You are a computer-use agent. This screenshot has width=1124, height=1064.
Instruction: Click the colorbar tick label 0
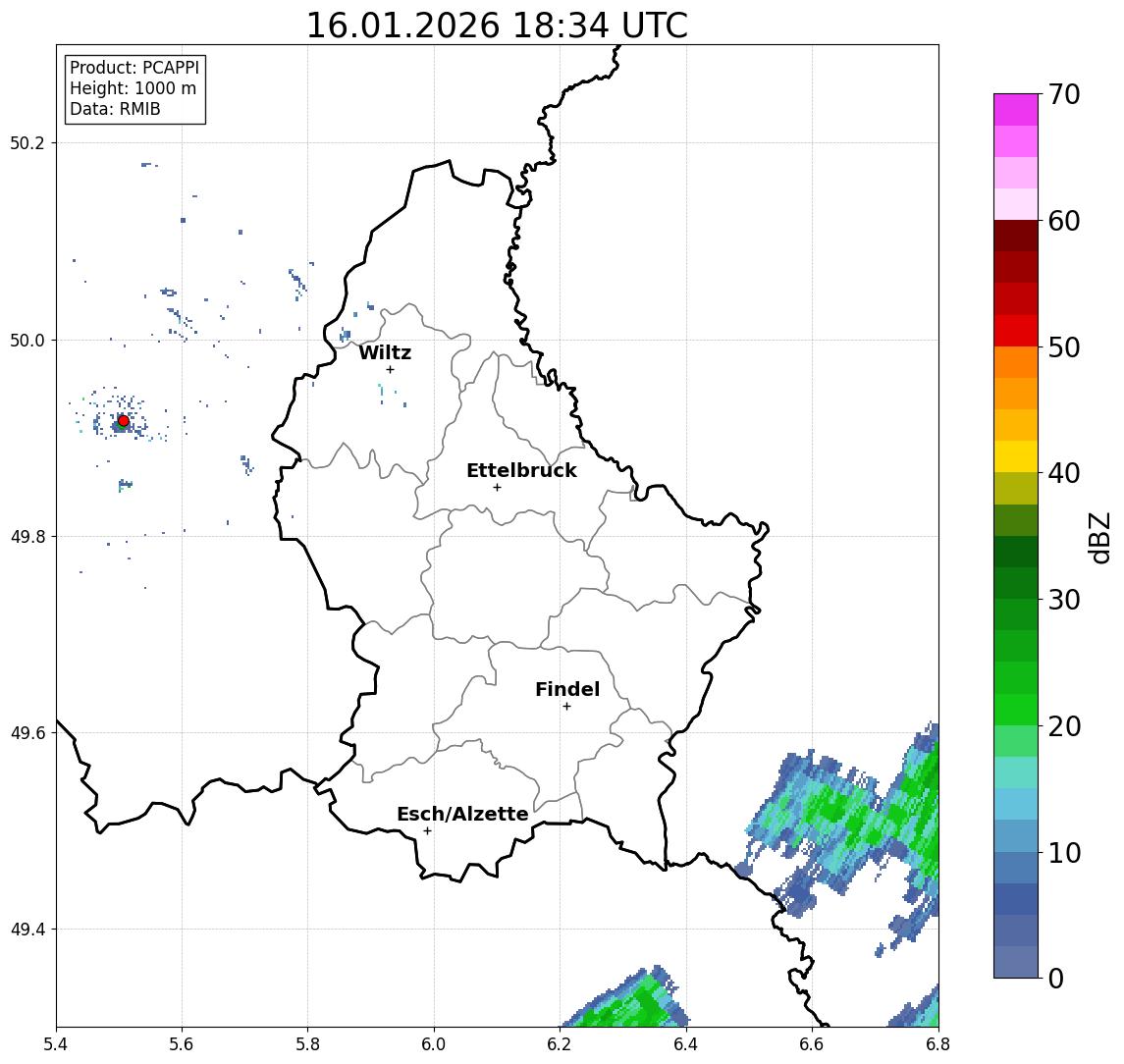pyautogui.click(x=1056, y=978)
